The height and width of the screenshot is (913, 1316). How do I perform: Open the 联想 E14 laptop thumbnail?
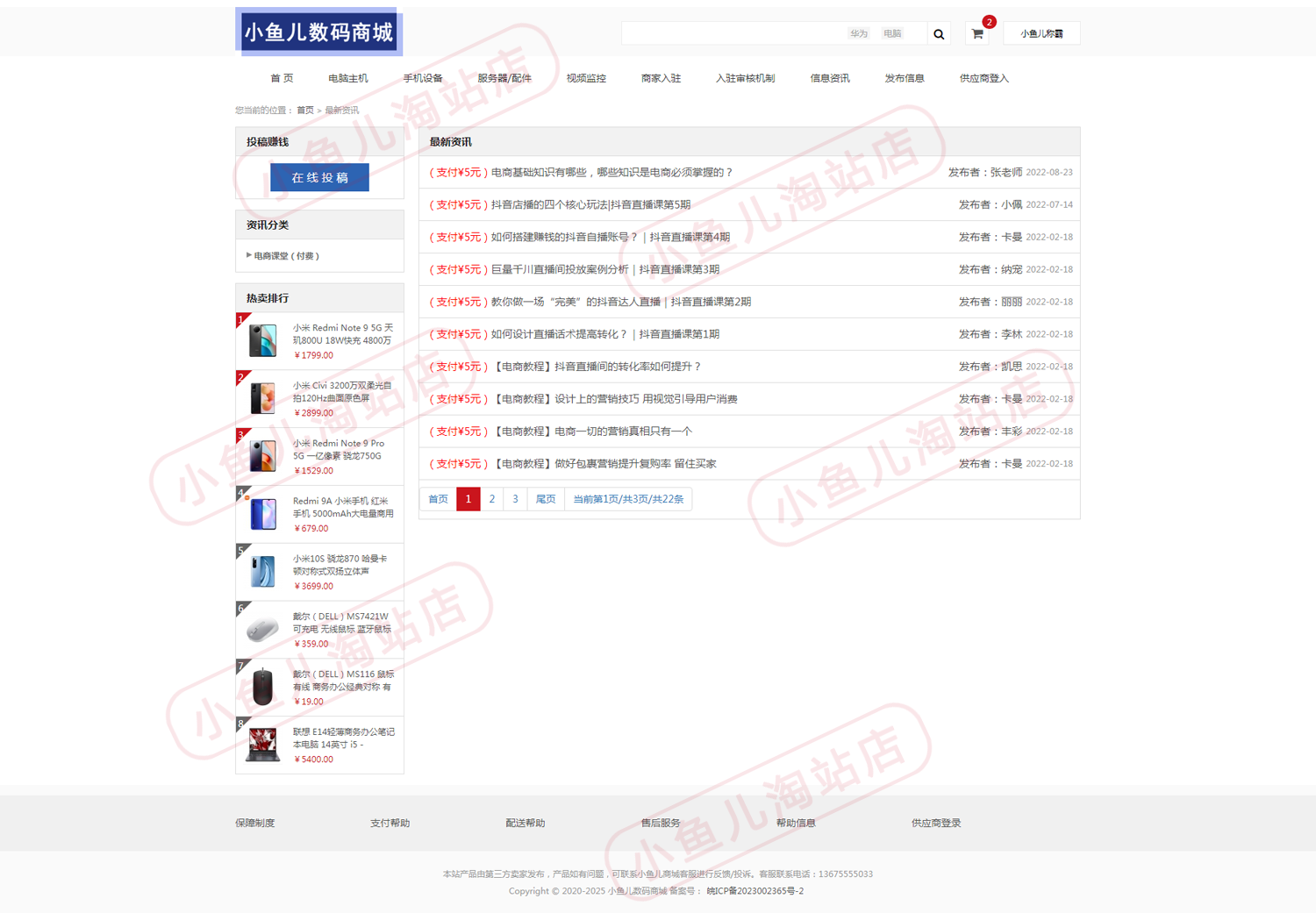[262, 745]
